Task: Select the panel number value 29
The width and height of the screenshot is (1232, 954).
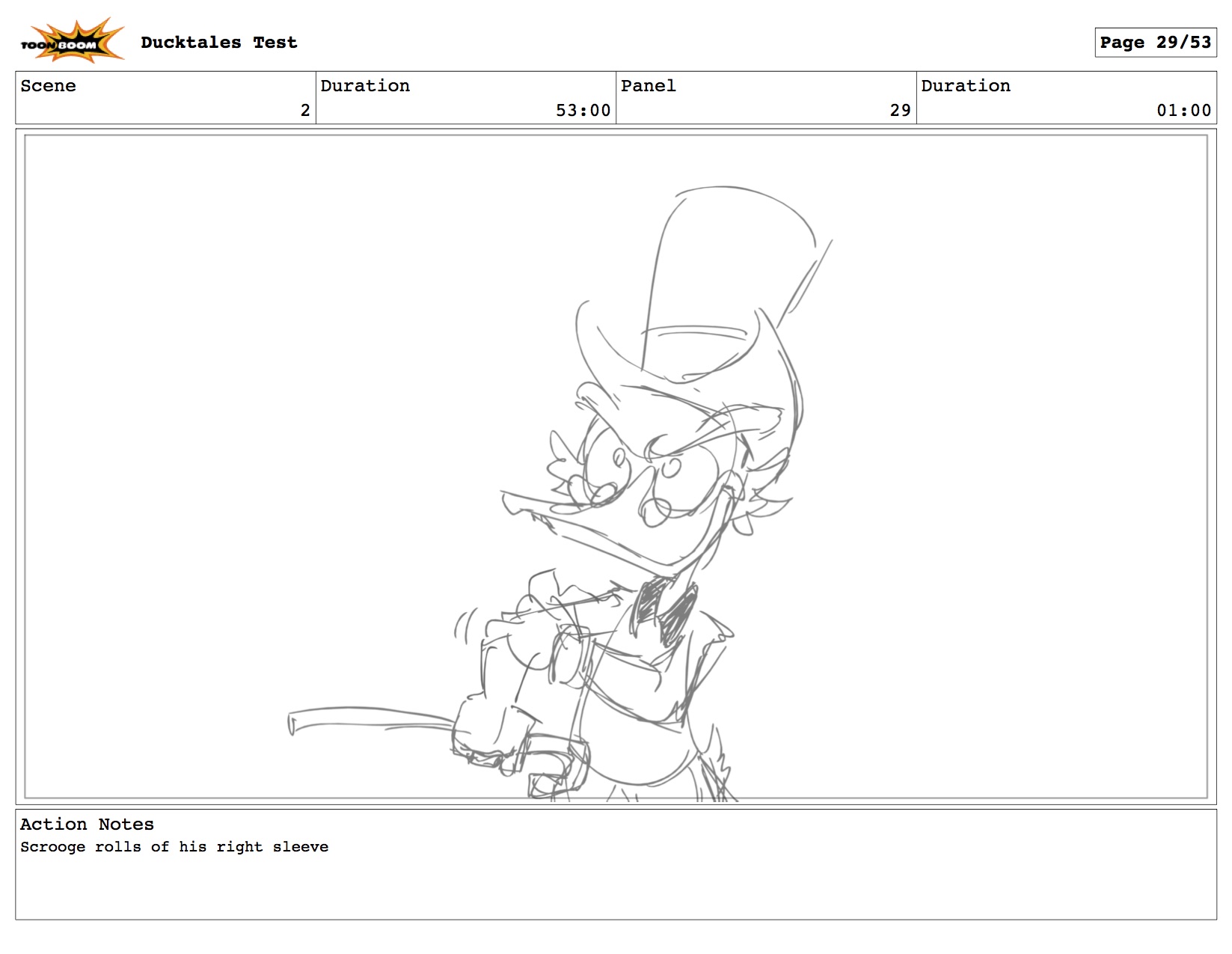Action: click(x=900, y=111)
